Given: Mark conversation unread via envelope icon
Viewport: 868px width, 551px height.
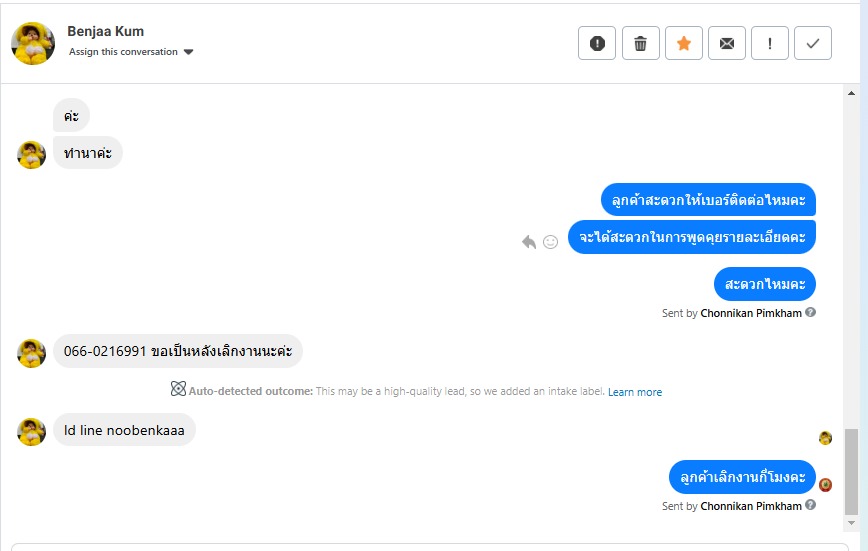Looking at the screenshot, I should [x=727, y=43].
